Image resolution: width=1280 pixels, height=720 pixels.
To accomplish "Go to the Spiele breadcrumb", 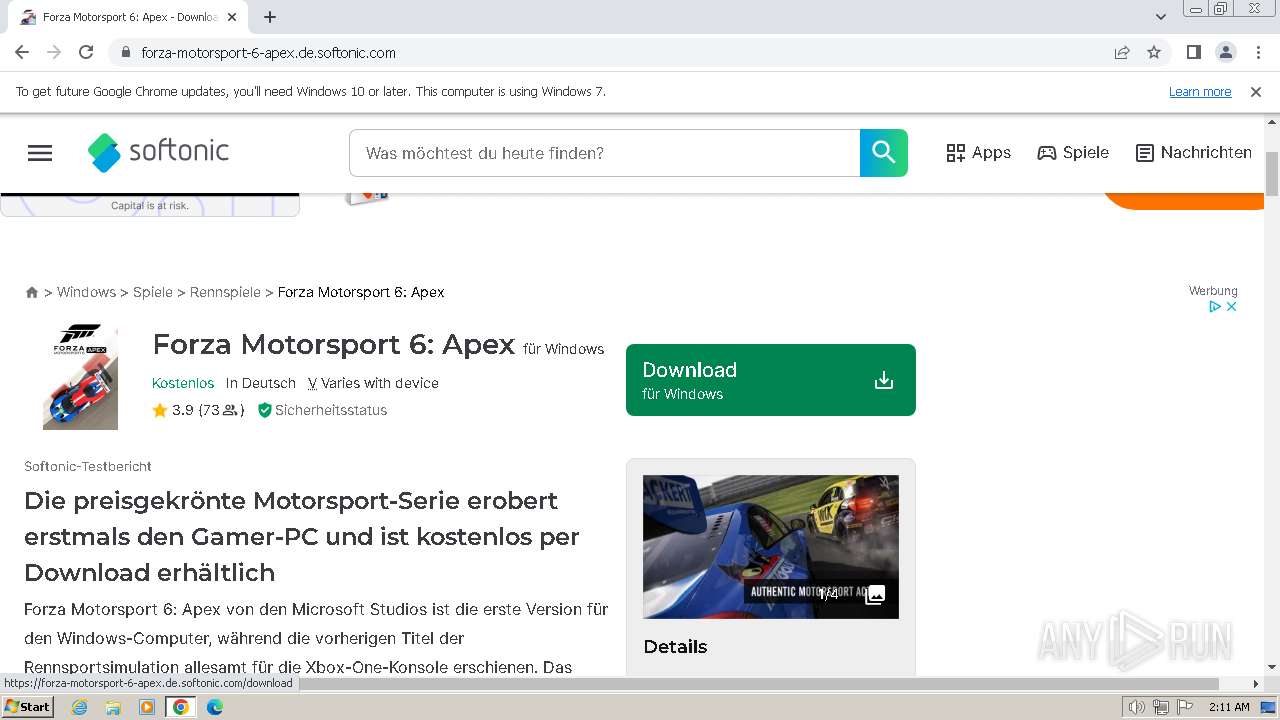I will [x=153, y=292].
